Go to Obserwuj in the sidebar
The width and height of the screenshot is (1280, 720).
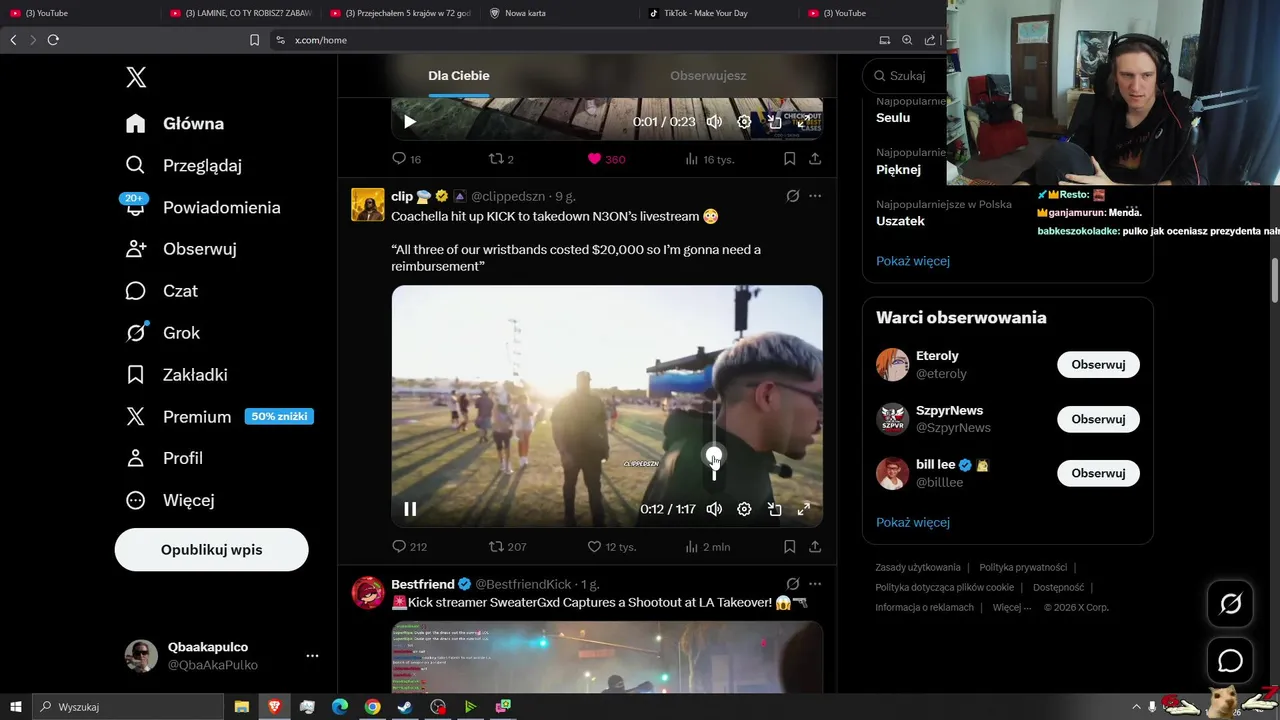182,249
